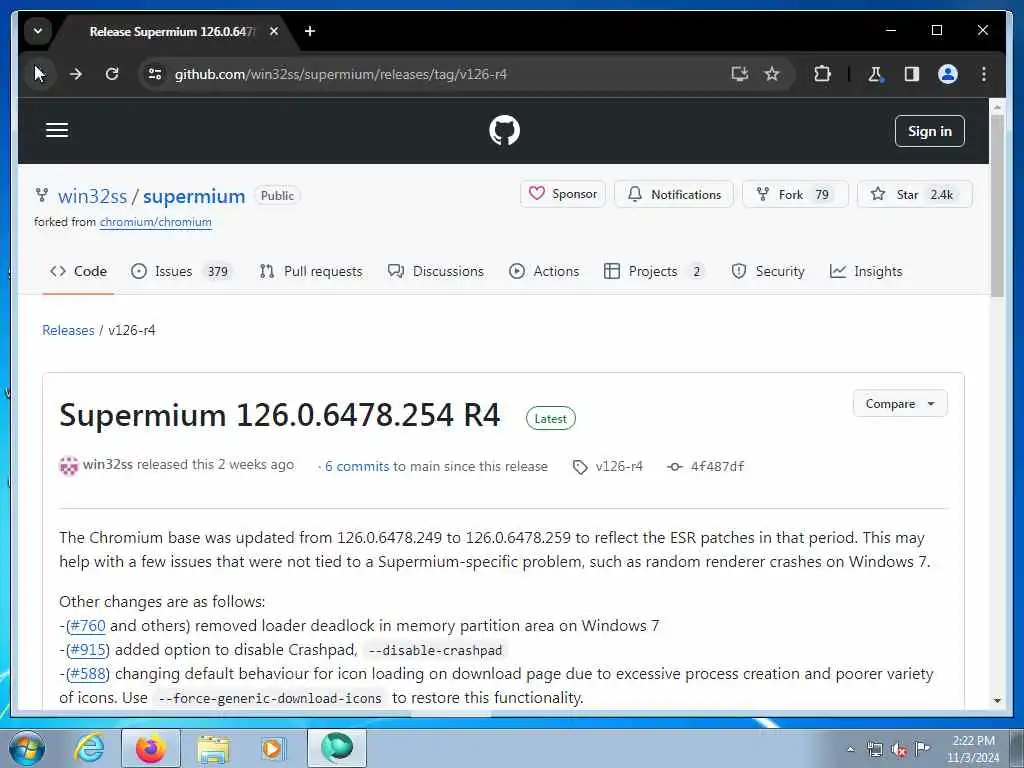Show hidden tray icons arrow
1024x768 pixels.
click(x=850, y=749)
